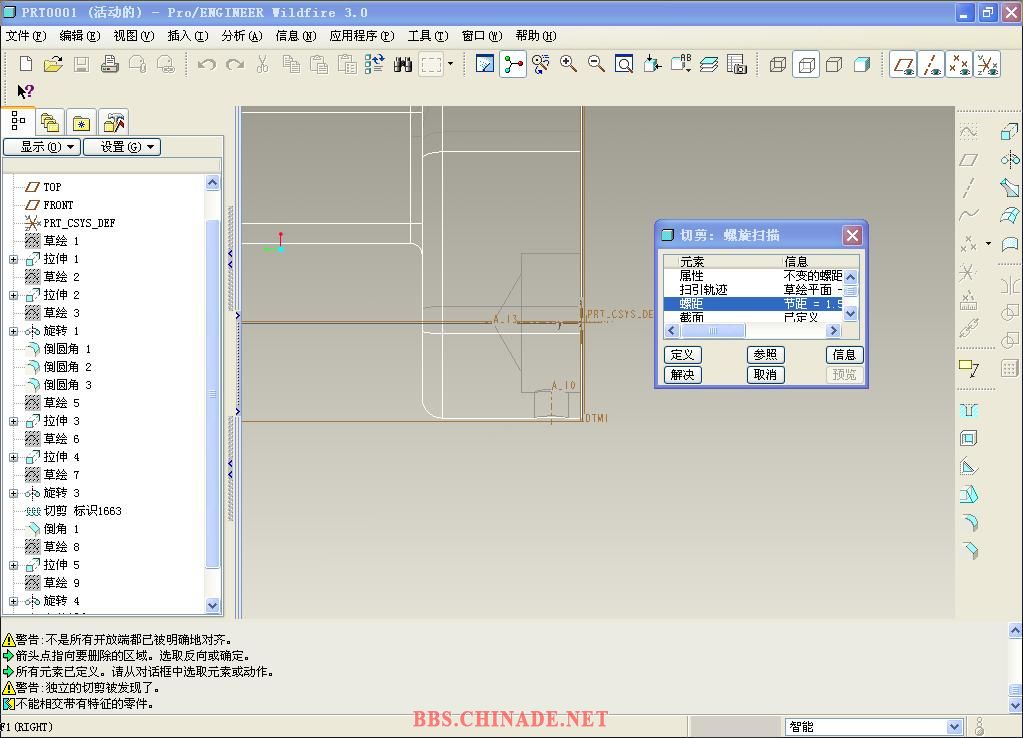Click the 取消 button in dialog
This screenshot has width=1023, height=738.
pyautogui.click(x=765, y=375)
